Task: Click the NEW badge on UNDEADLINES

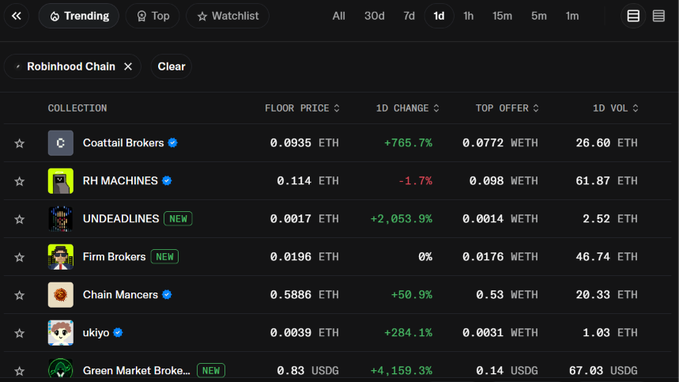Action: click(x=178, y=219)
